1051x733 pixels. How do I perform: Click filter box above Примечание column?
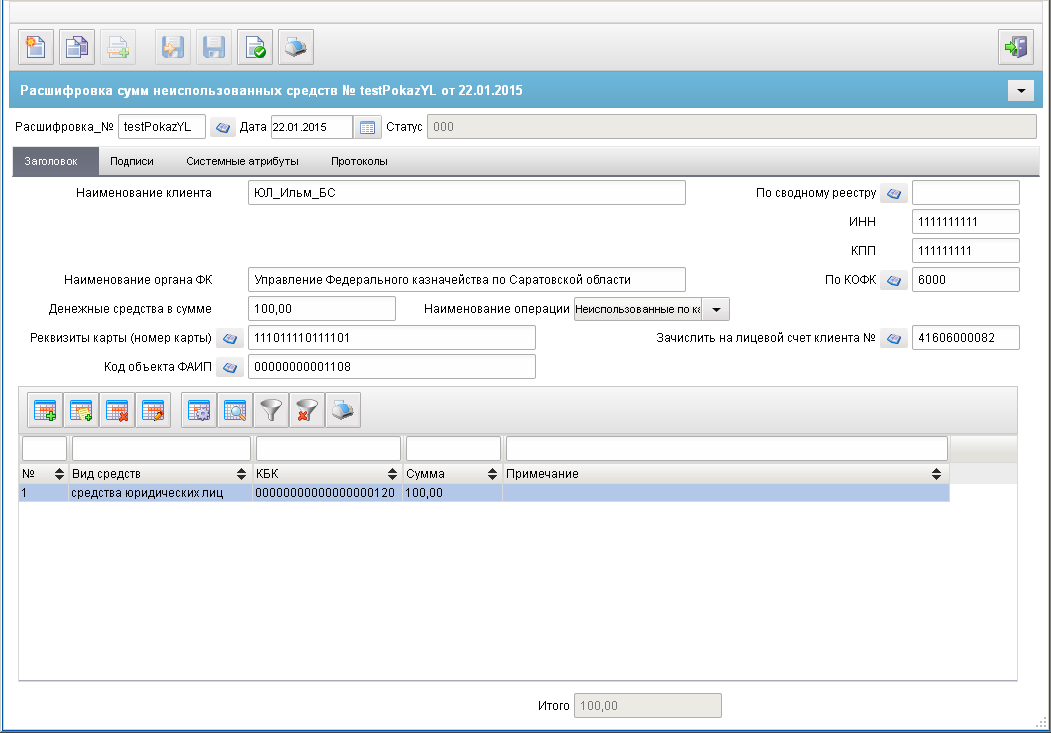[x=727, y=448]
